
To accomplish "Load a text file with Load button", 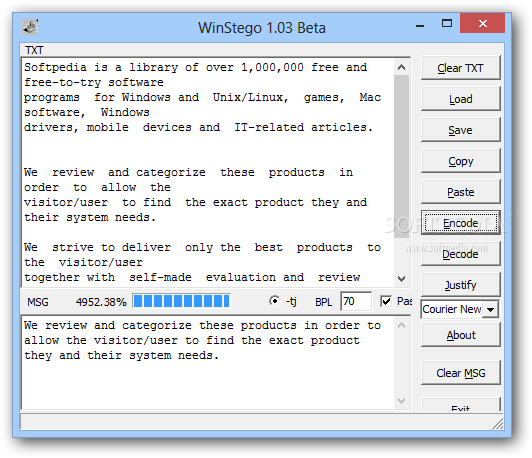I will 460,99.
